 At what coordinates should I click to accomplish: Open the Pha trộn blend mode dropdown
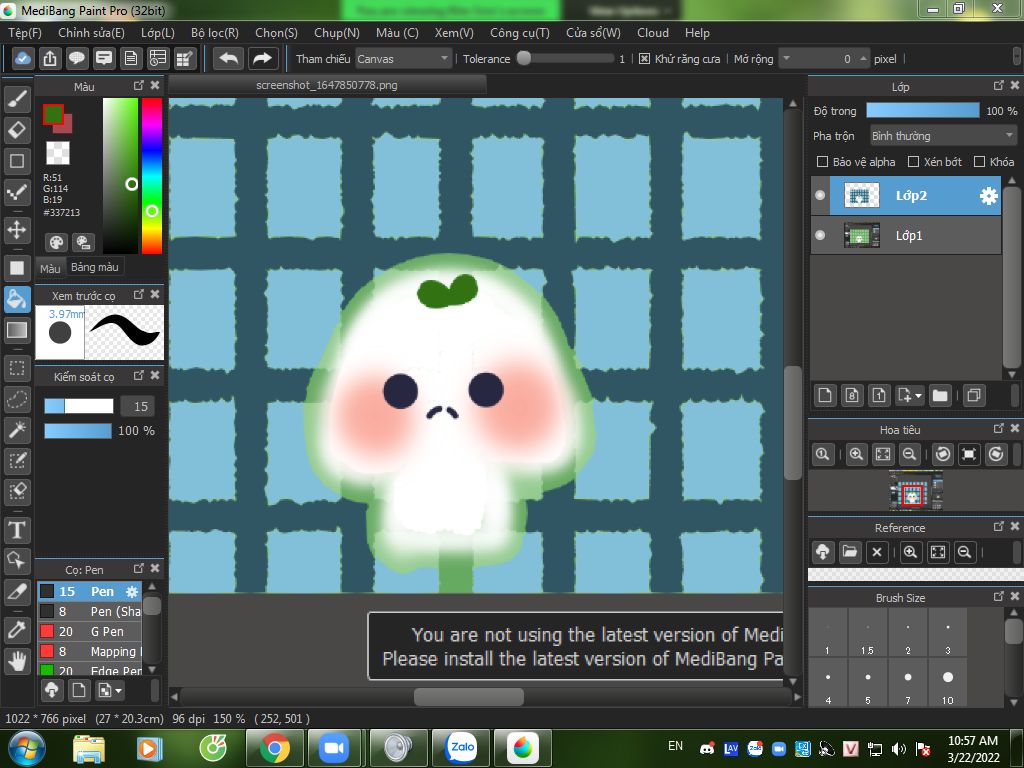tap(942, 136)
